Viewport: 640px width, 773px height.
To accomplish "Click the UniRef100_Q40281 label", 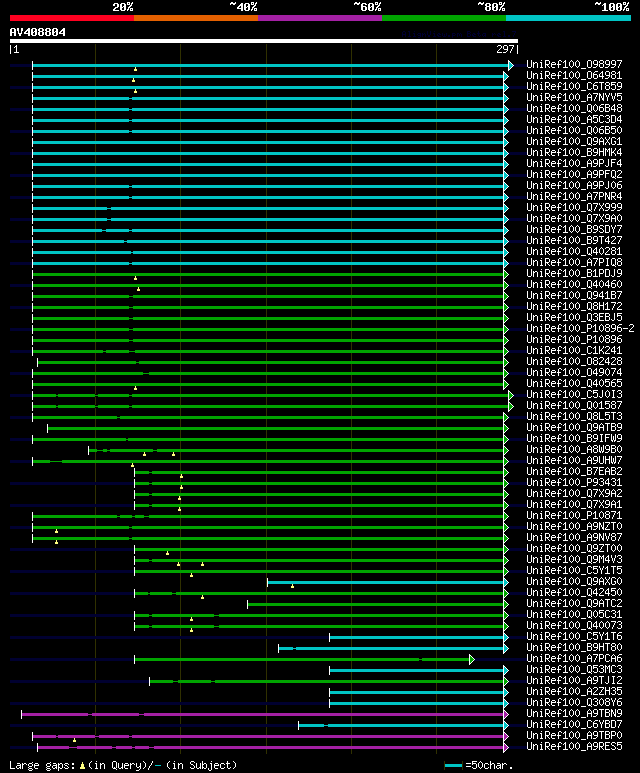I will pyautogui.click(x=574, y=251).
